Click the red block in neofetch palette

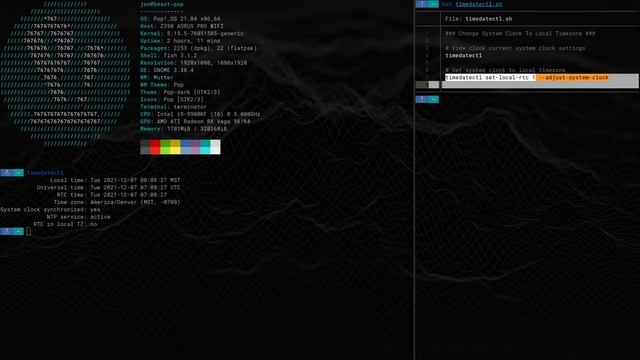click(155, 147)
